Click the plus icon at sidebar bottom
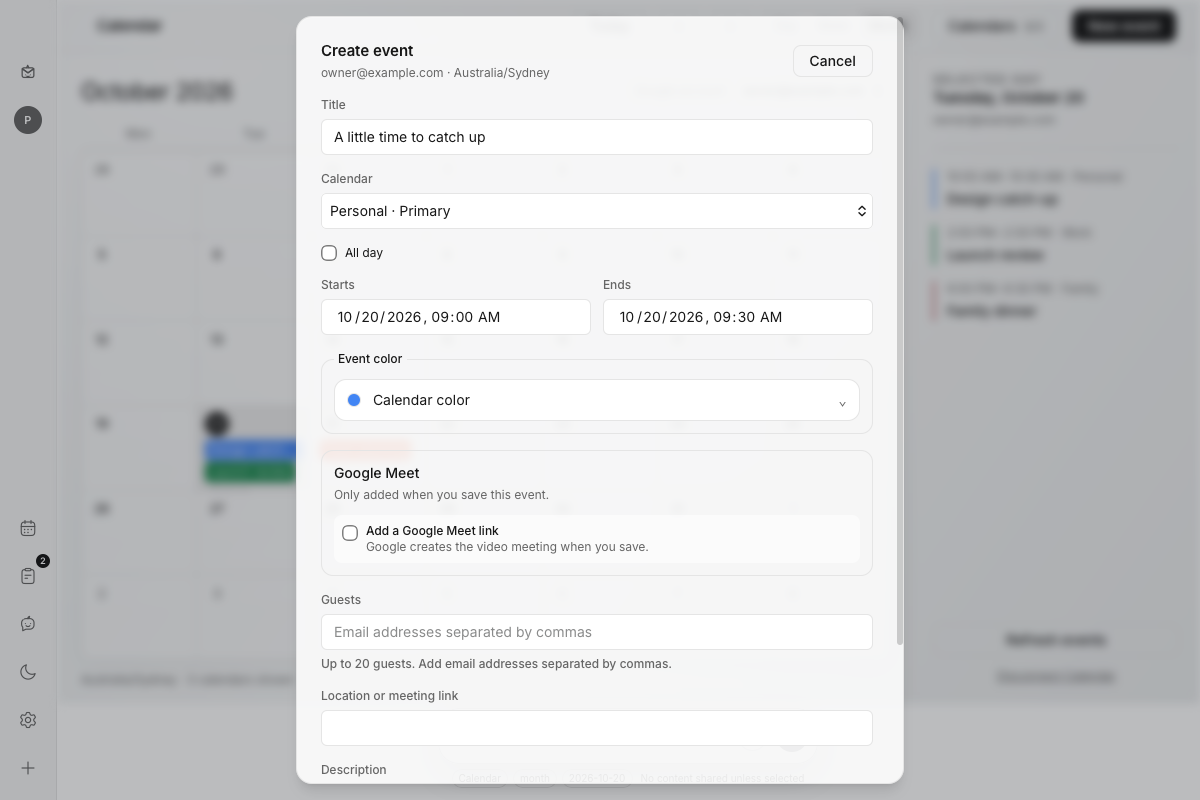Image resolution: width=1200 pixels, height=800 pixels. point(28,768)
